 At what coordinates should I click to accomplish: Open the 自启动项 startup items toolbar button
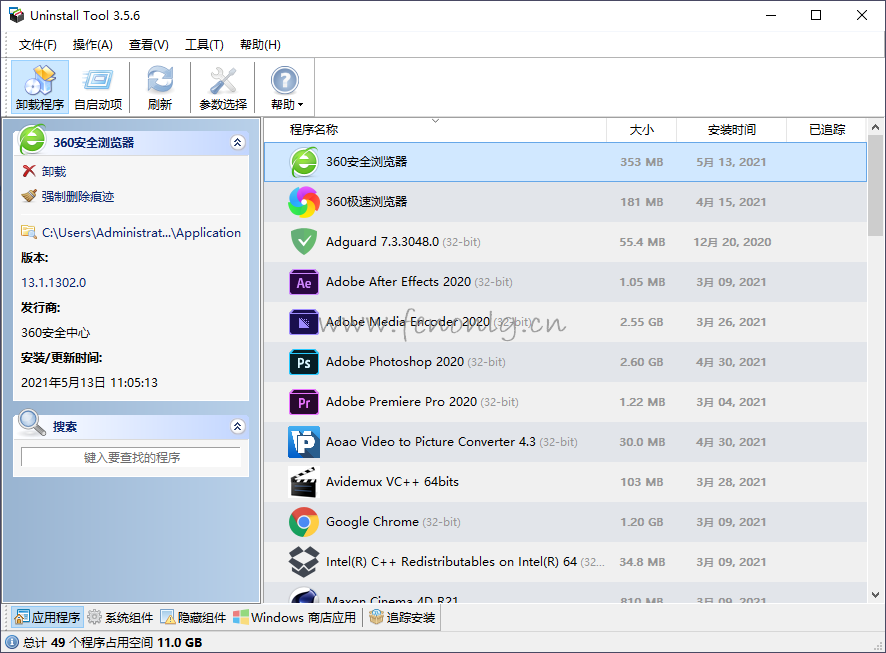coord(98,87)
